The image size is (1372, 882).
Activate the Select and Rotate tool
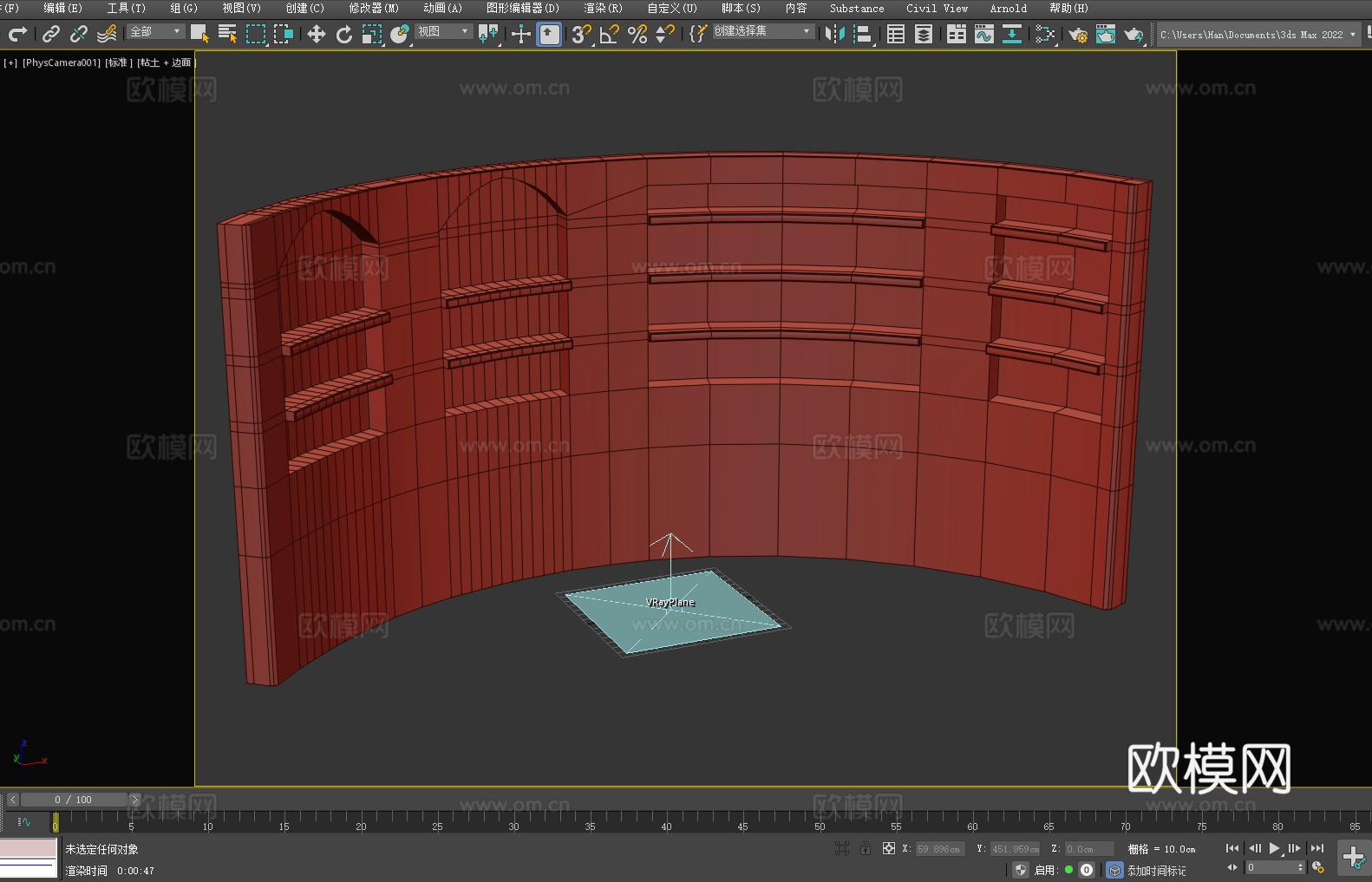(343, 34)
